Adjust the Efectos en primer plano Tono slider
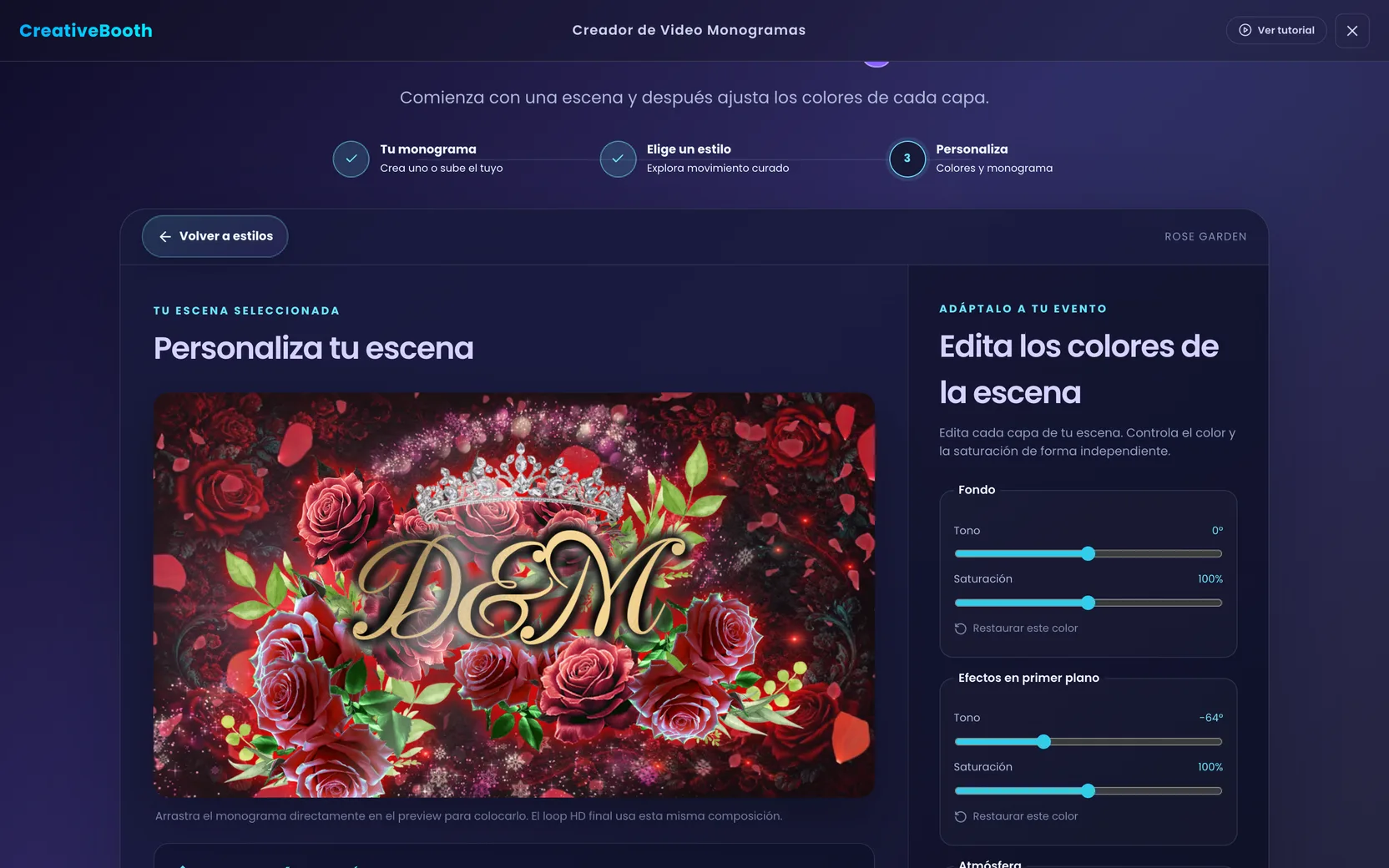Screen dimensions: 1389x868 (x=1088, y=741)
